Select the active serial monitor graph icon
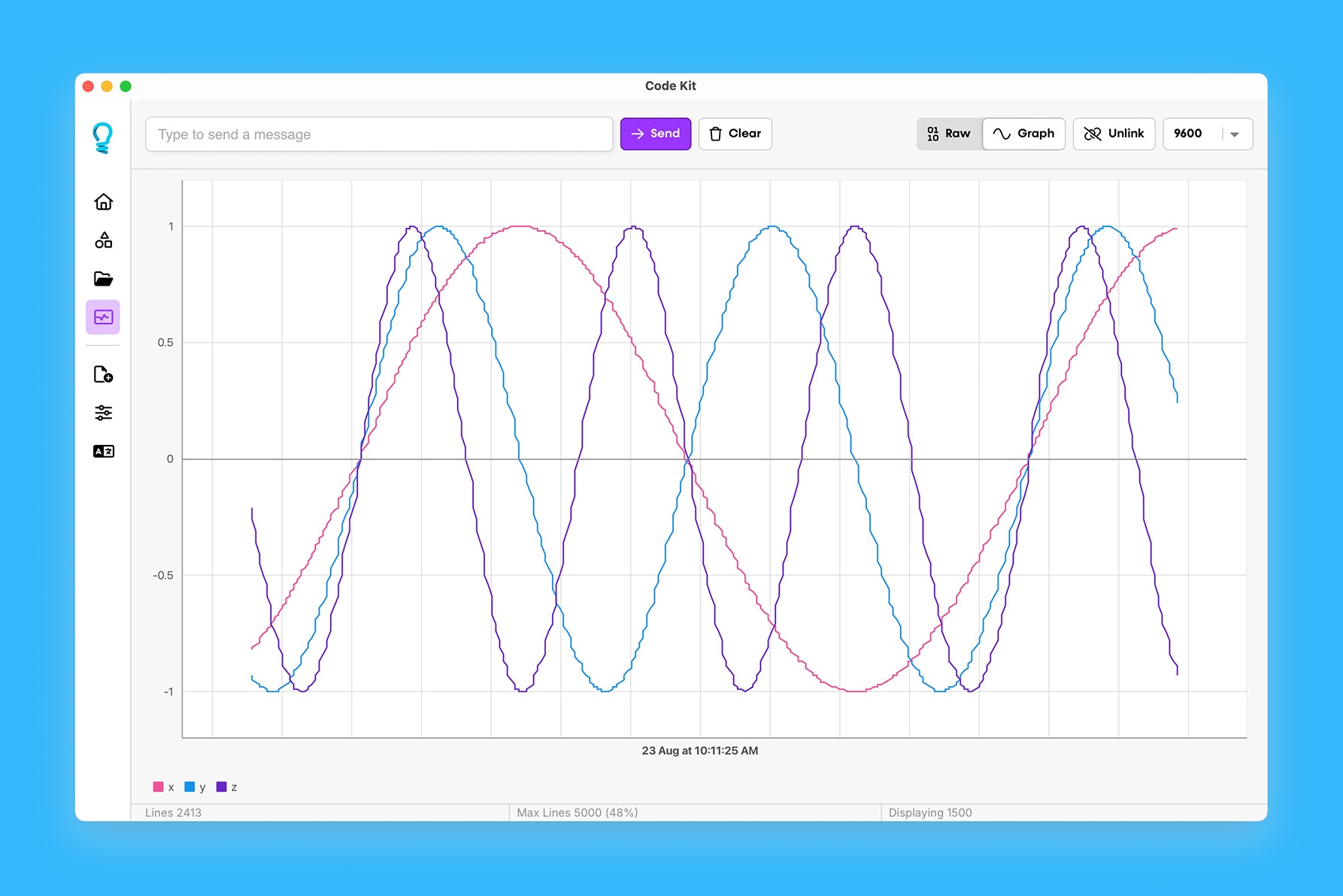This screenshot has width=1343, height=896. (x=103, y=316)
